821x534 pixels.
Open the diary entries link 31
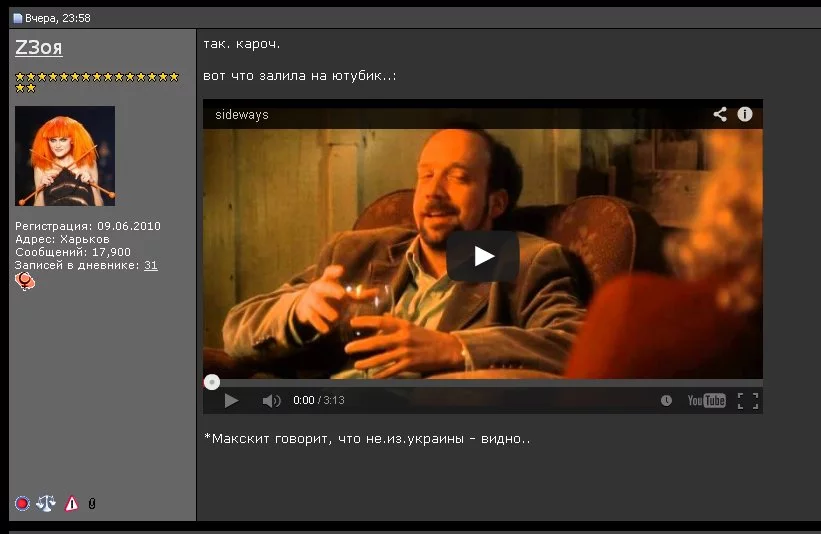tap(151, 265)
